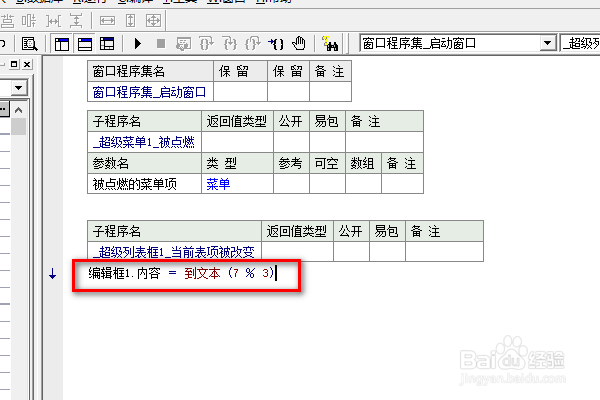Click remark cell of 窗口程序集_启动窗口 row

click(x=330, y=92)
